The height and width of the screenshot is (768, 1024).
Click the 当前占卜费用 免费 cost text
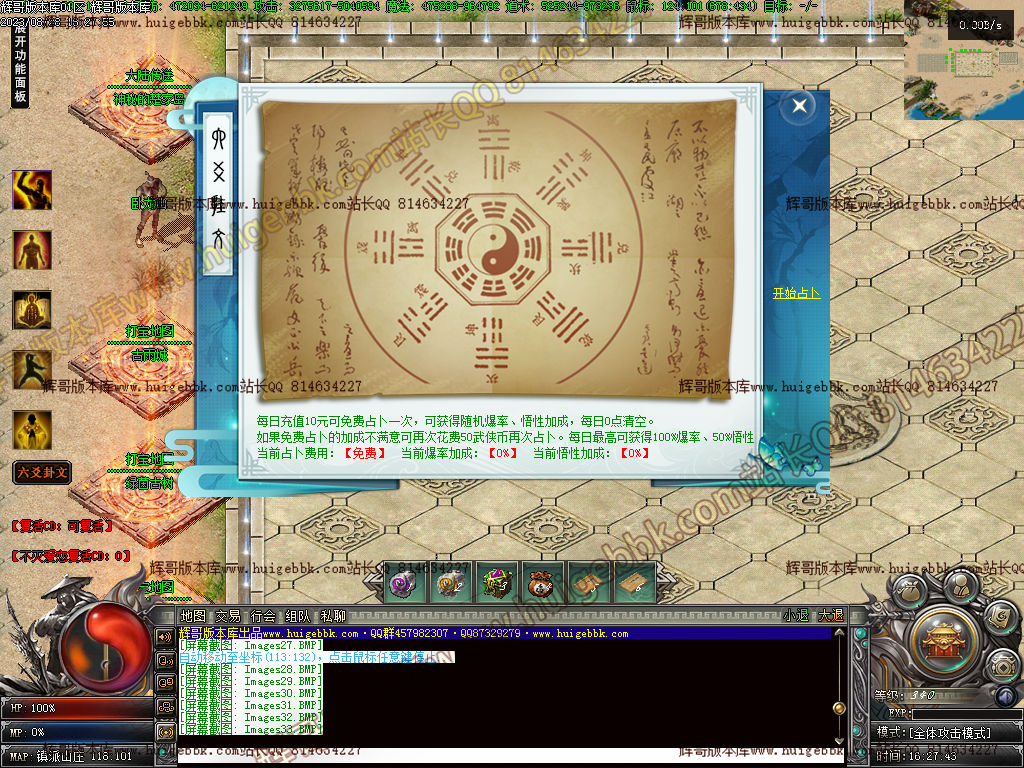(321, 453)
